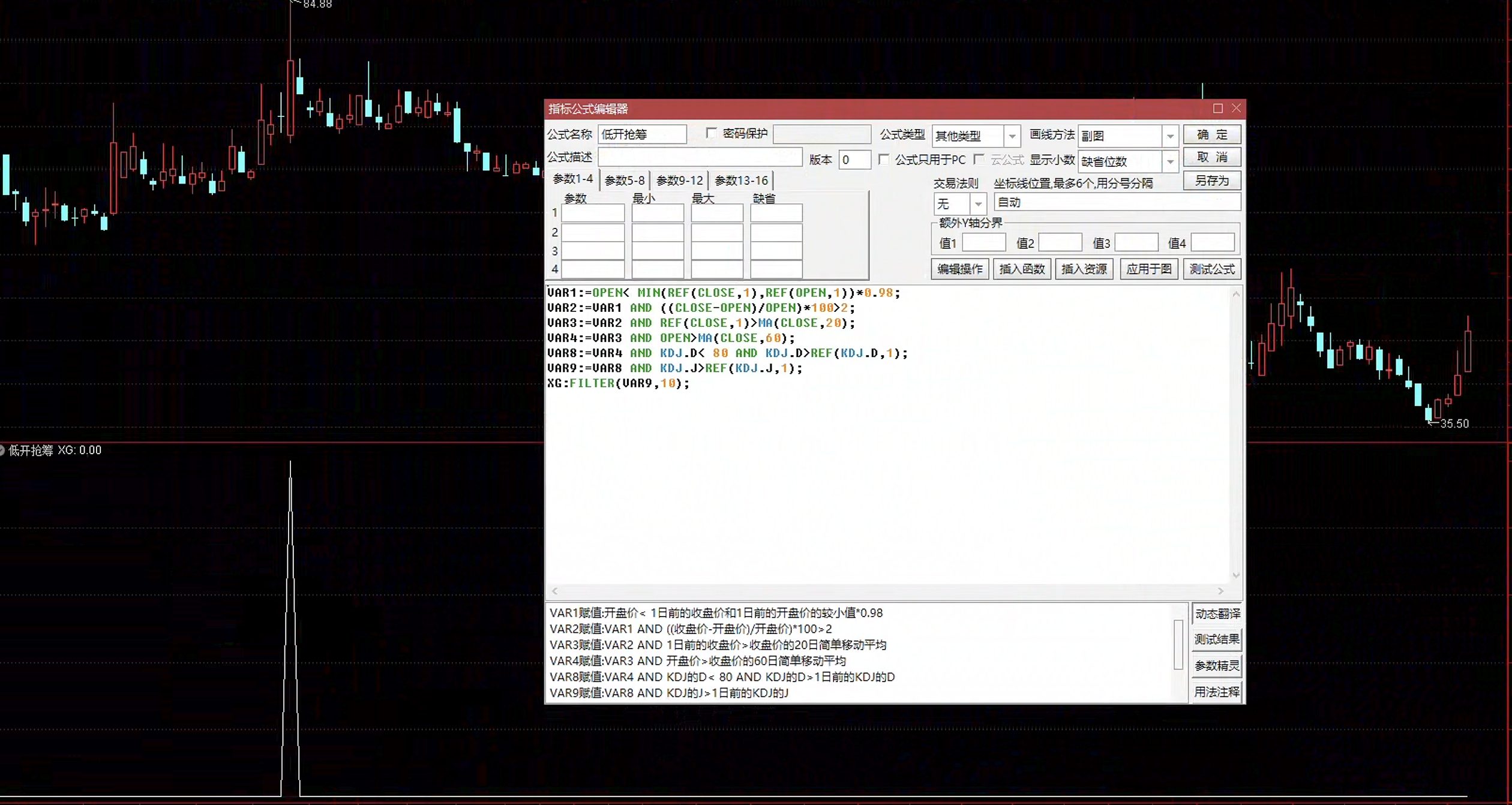
Task: Click the 确定 button
Action: pyautogui.click(x=1212, y=134)
